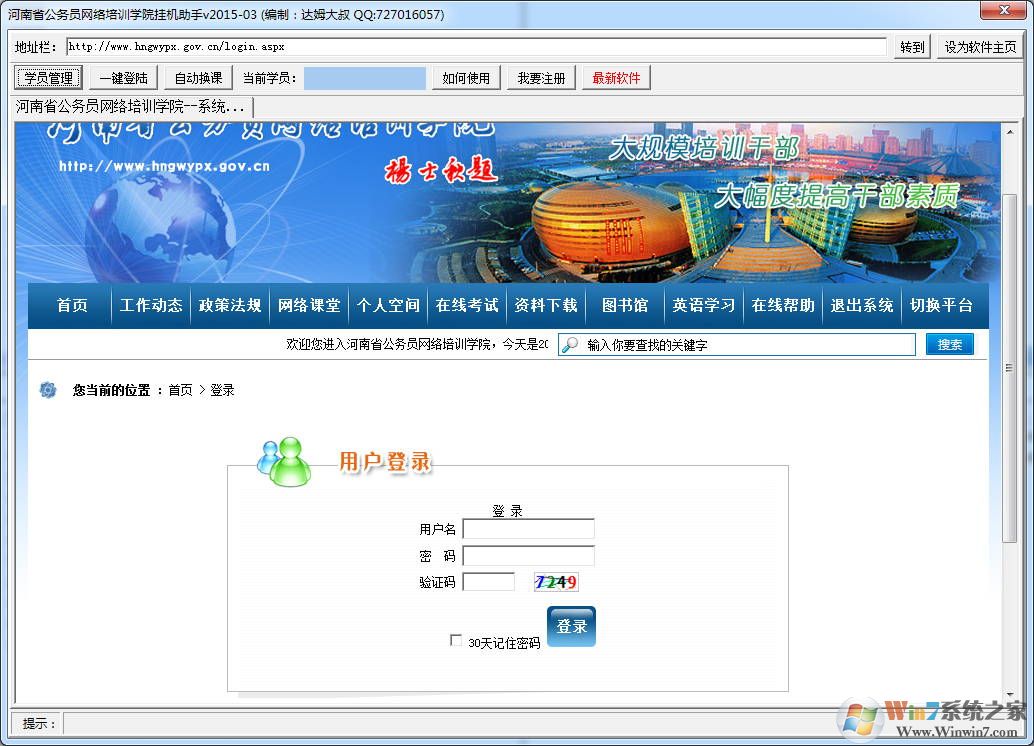Click the captcha image showing 7249
The image size is (1034, 746).
[x=556, y=581]
